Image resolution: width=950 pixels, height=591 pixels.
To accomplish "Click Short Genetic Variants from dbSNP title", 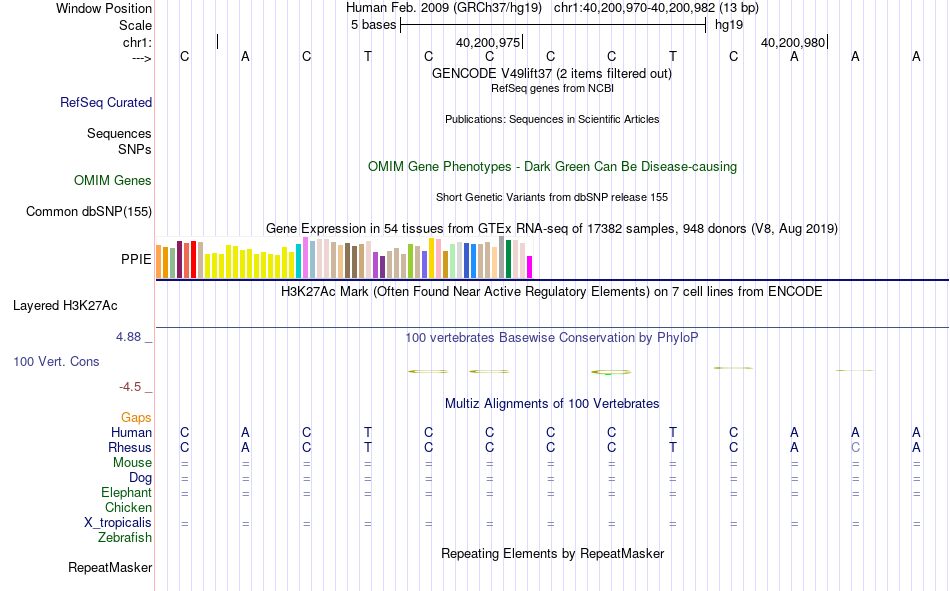I will tap(551, 198).
